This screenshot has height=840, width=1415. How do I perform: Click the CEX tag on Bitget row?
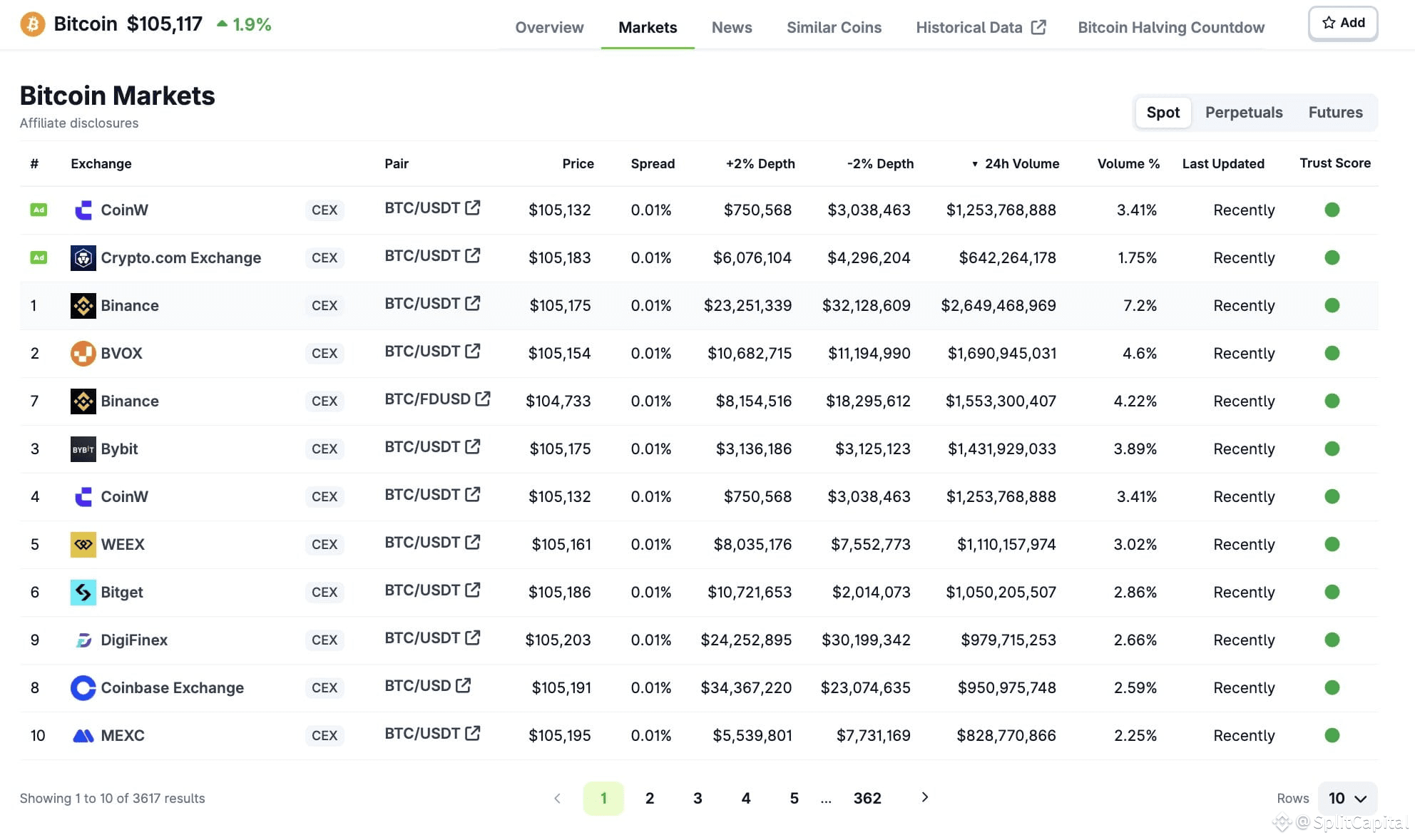(325, 592)
